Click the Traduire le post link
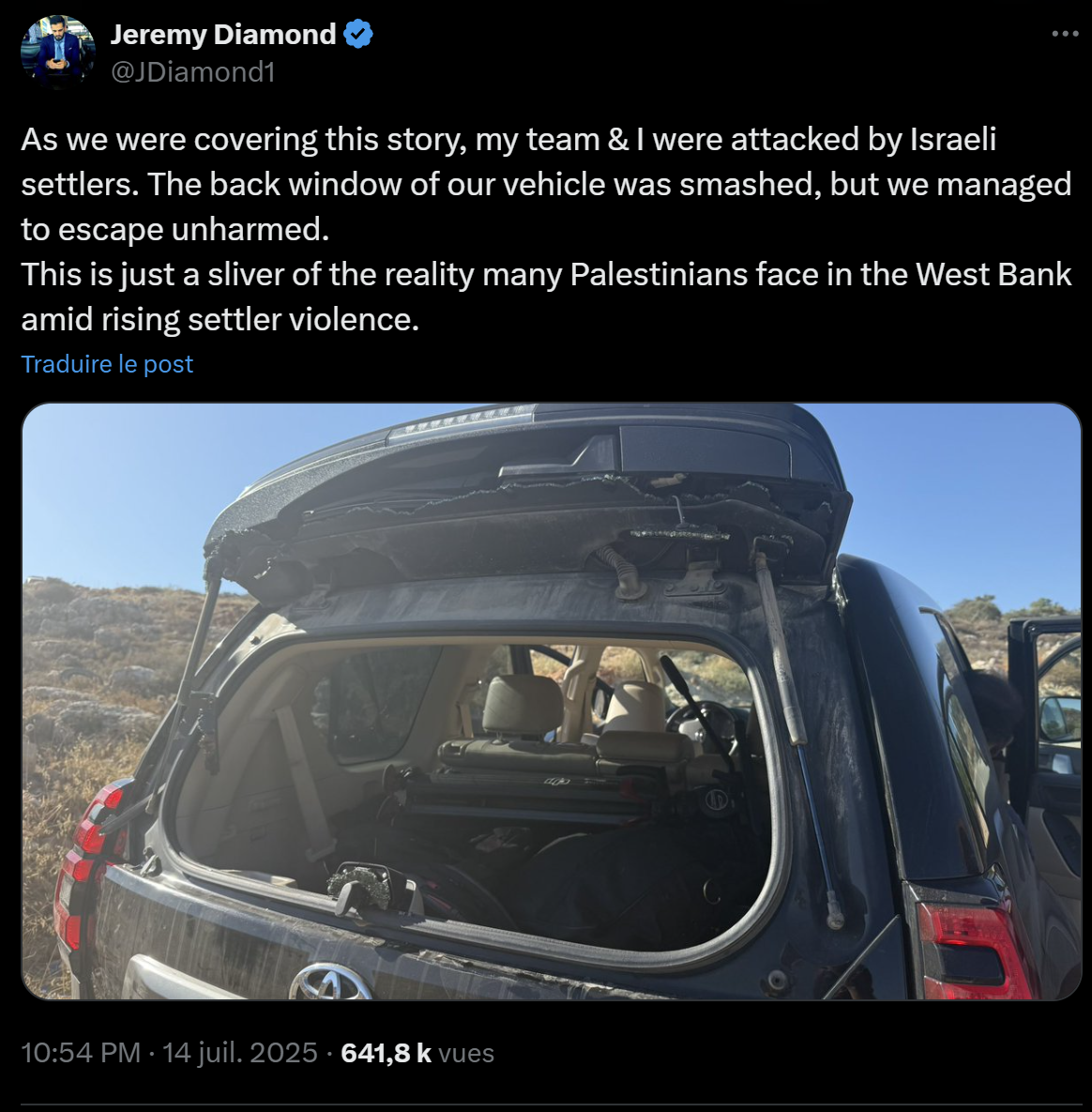Viewport: 1092px width, 1112px height. pos(107,364)
